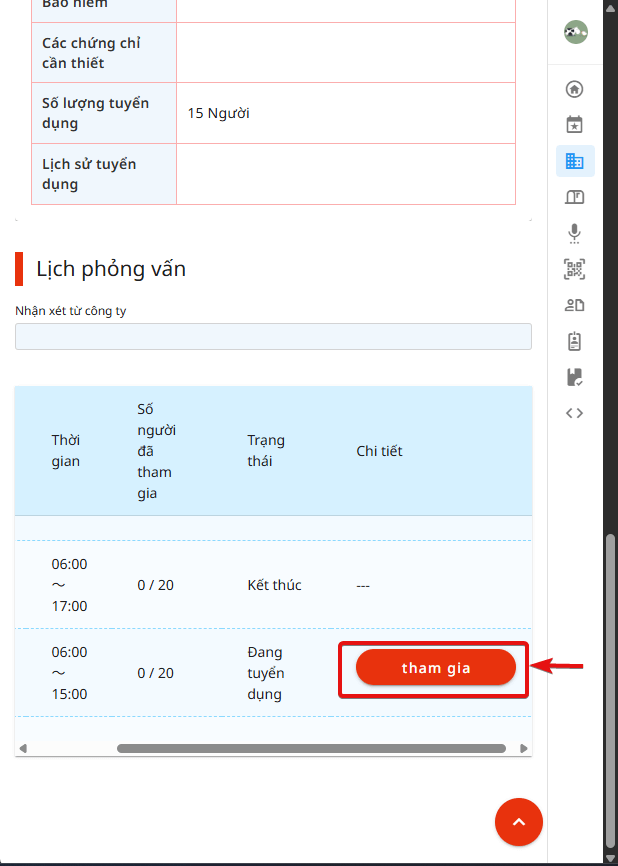618x866 pixels.
Task: Click the page vertical scrollbar thumb
Action: [610, 693]
